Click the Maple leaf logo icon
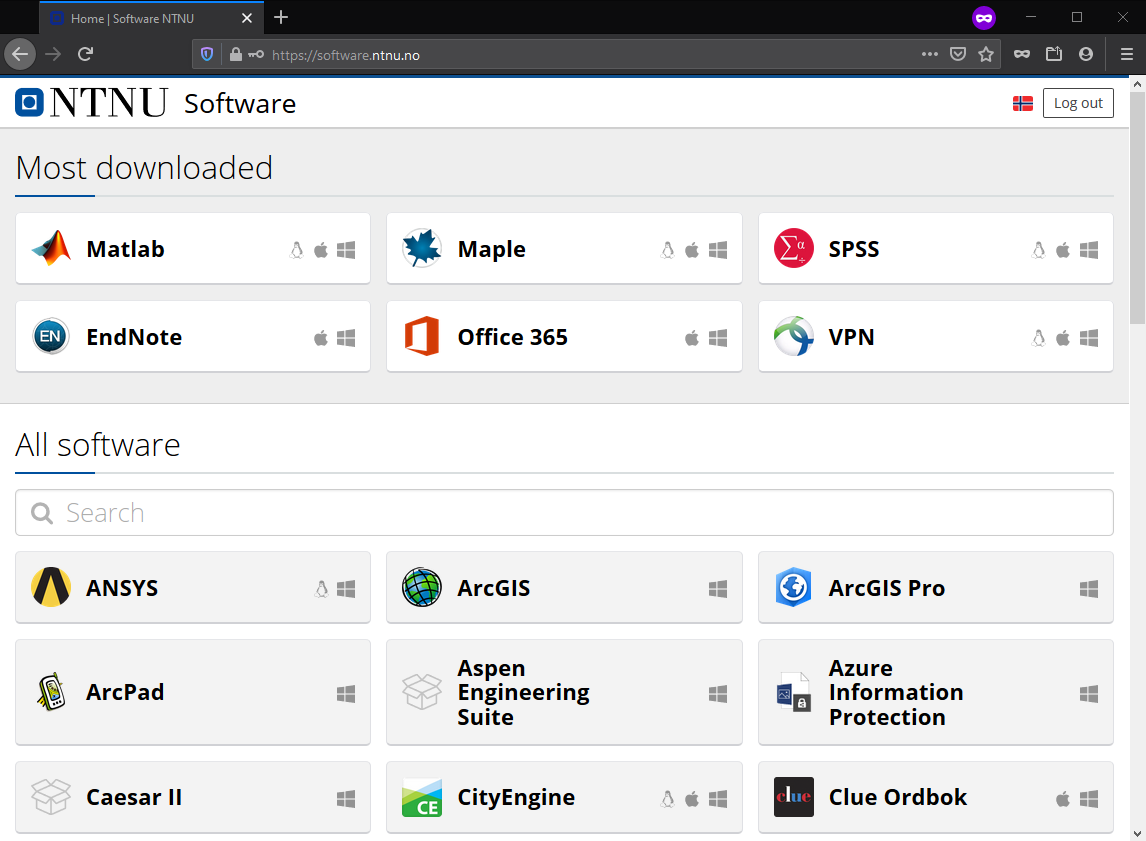 (422, 248)
